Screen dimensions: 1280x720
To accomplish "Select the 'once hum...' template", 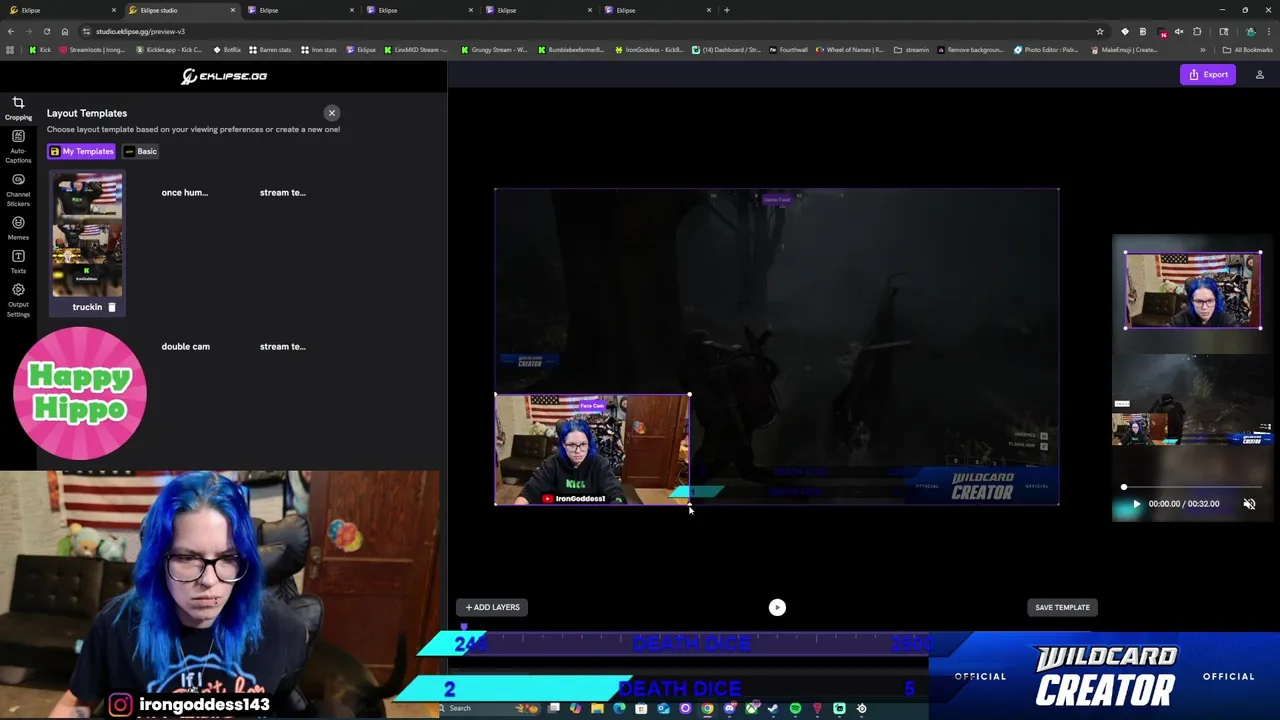I will [185, 192].
